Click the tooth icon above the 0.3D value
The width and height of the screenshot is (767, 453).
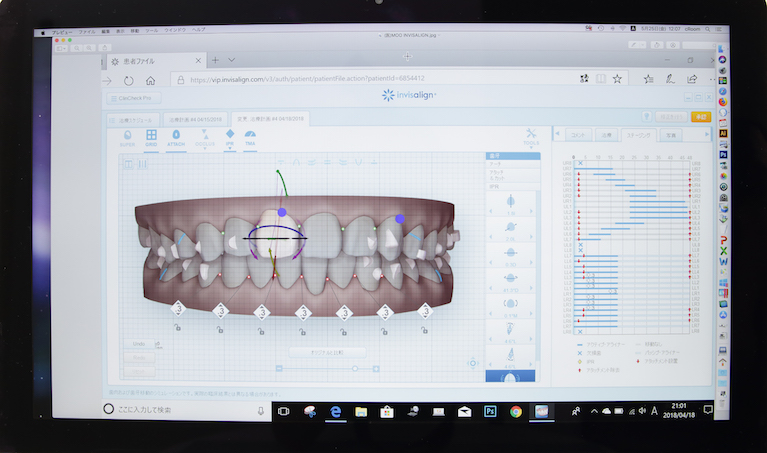coord(511,252)
